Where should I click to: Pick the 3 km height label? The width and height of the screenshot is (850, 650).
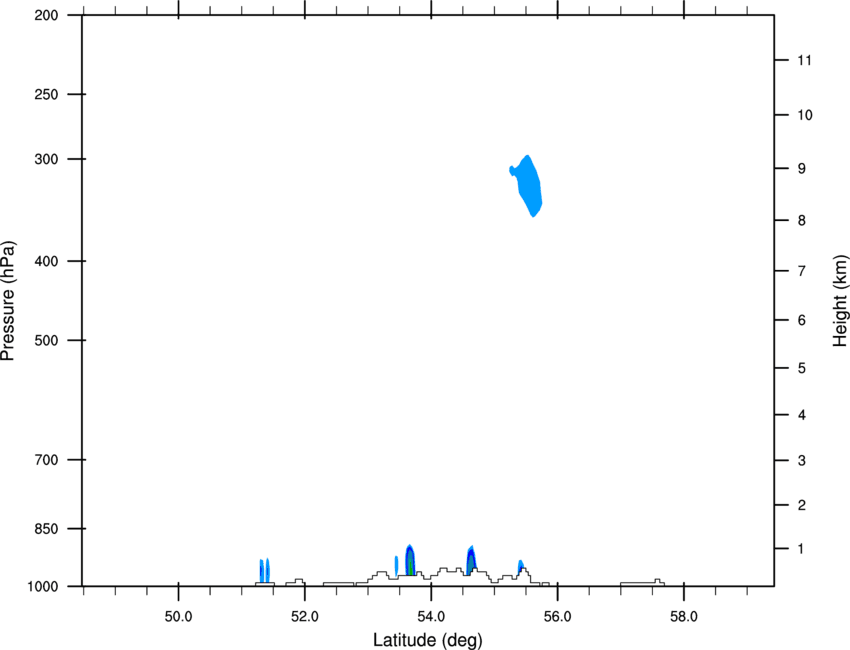(802, 461)
